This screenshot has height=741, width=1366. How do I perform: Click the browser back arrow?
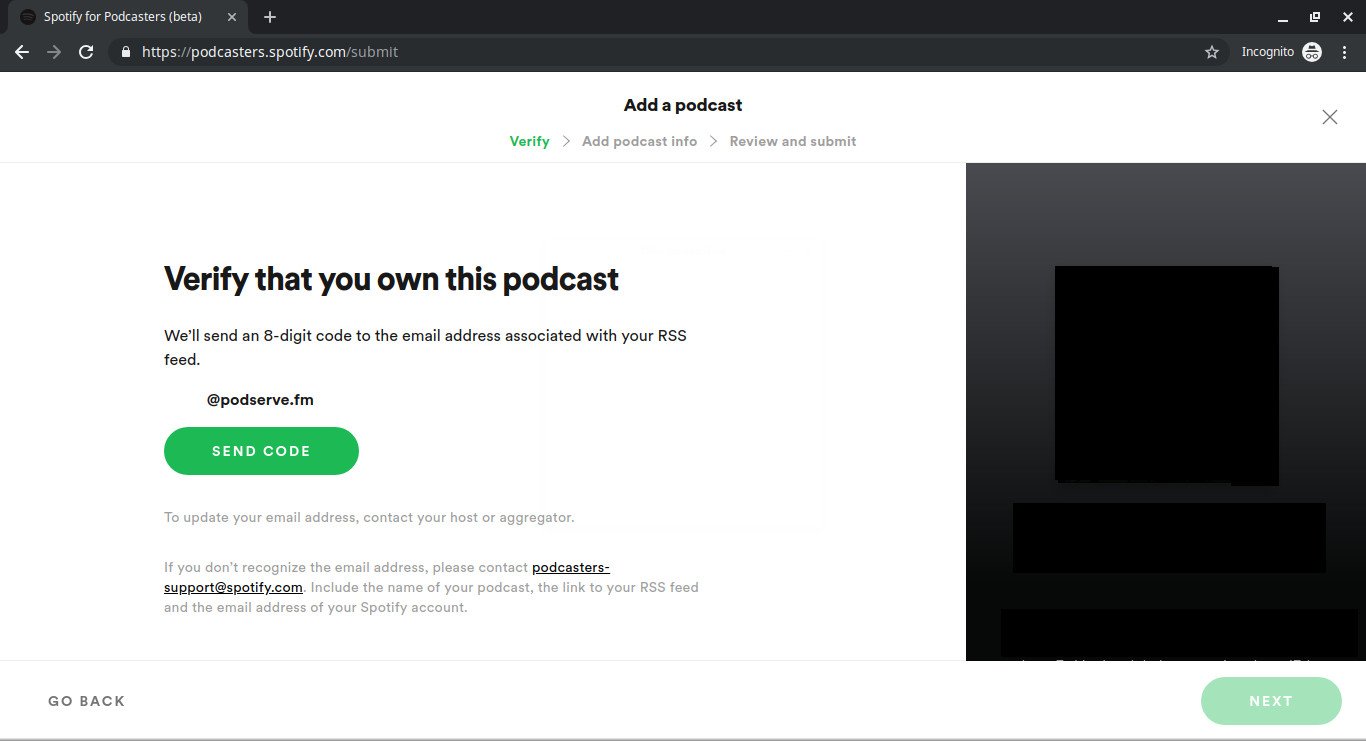22,52
